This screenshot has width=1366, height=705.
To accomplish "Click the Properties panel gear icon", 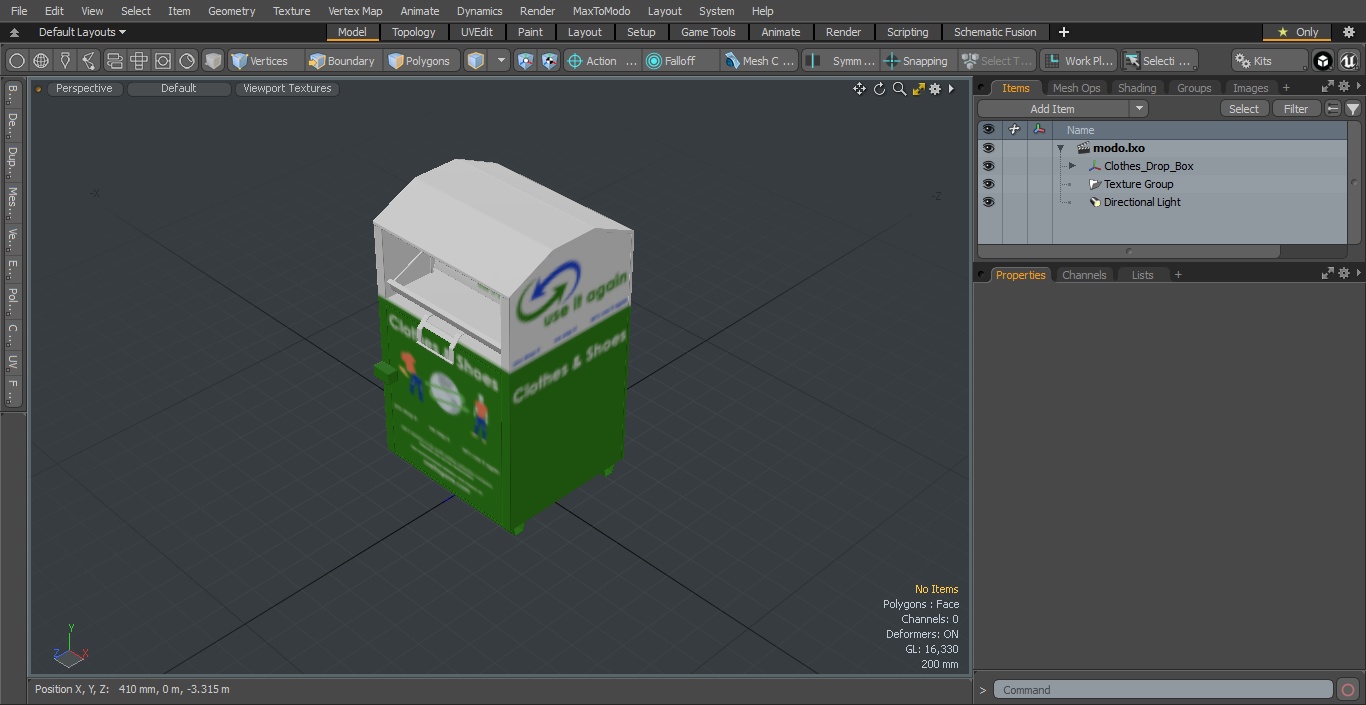I will pyautogui.click(x=1344, y=273).
